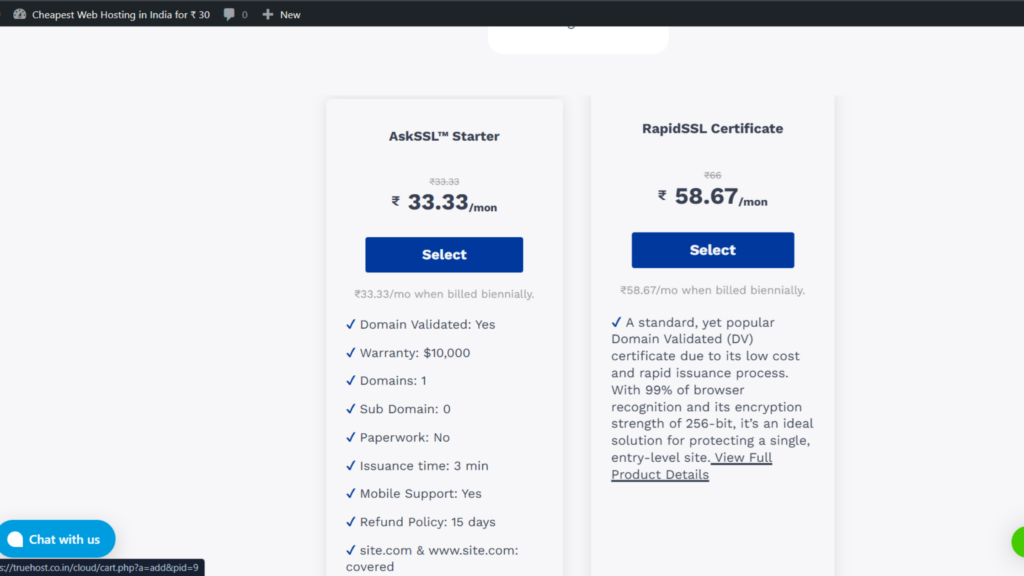Viewport: 1024px width, 576px height.
Task: Open comments bubble icon in admin bar
Action: pos(229,14)
